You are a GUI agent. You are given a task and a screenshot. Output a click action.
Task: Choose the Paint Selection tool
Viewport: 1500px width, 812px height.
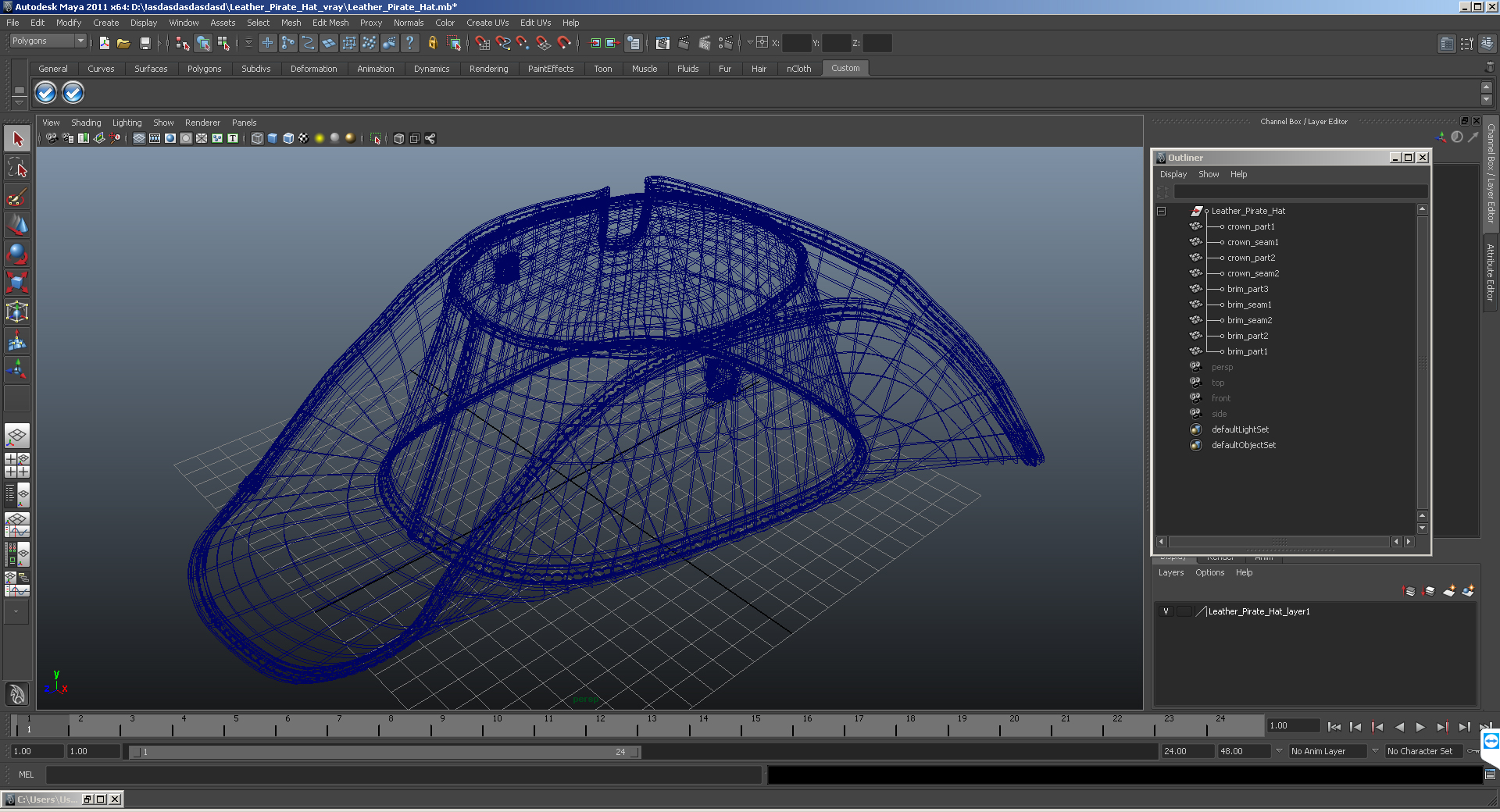click(x=17, y=197)
